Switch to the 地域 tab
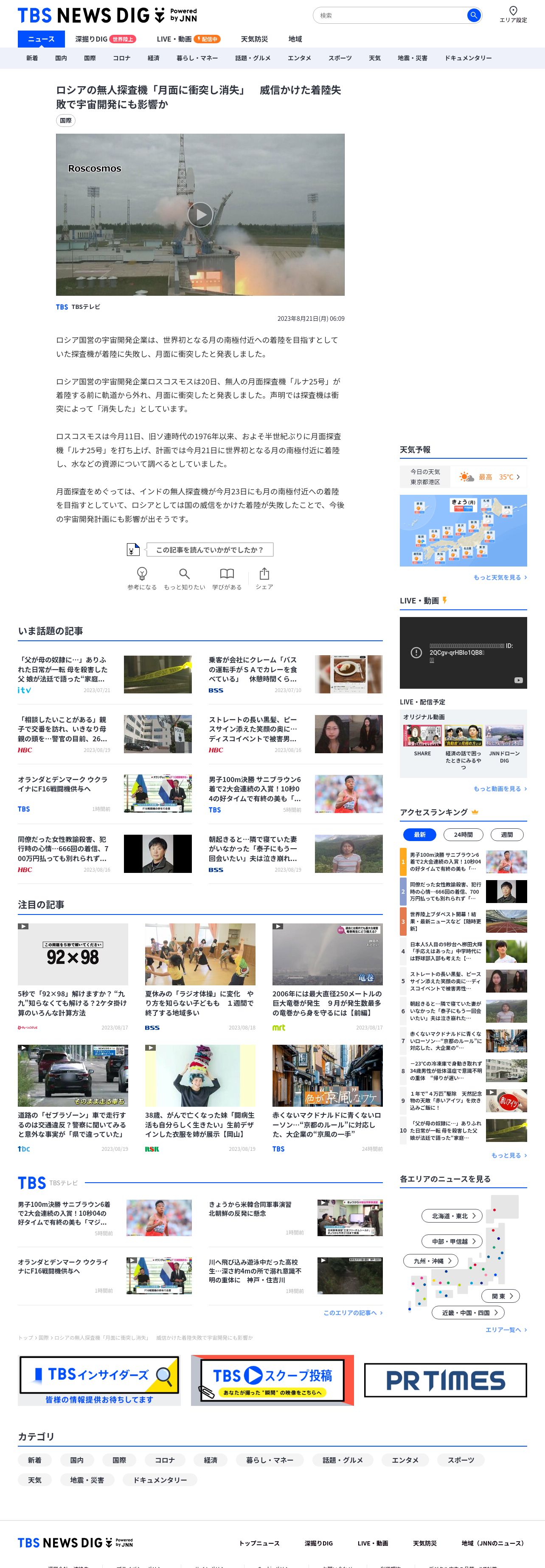The width and height of the screenshot is (545, 1568). 295,39
